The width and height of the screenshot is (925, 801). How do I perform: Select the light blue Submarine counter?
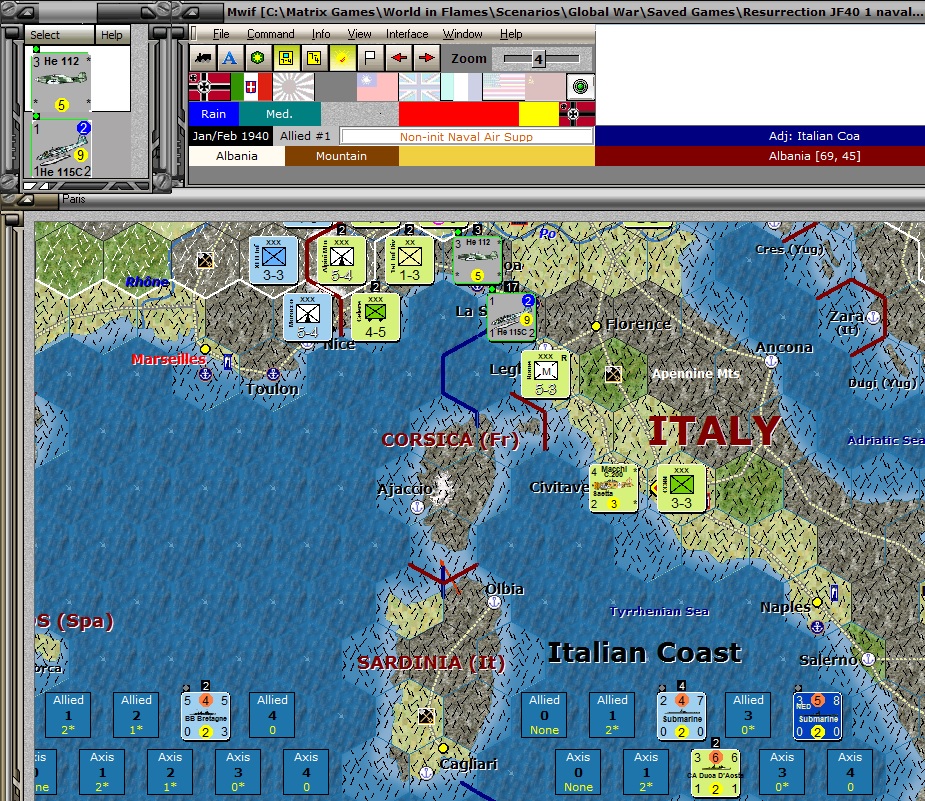point(681,715)
